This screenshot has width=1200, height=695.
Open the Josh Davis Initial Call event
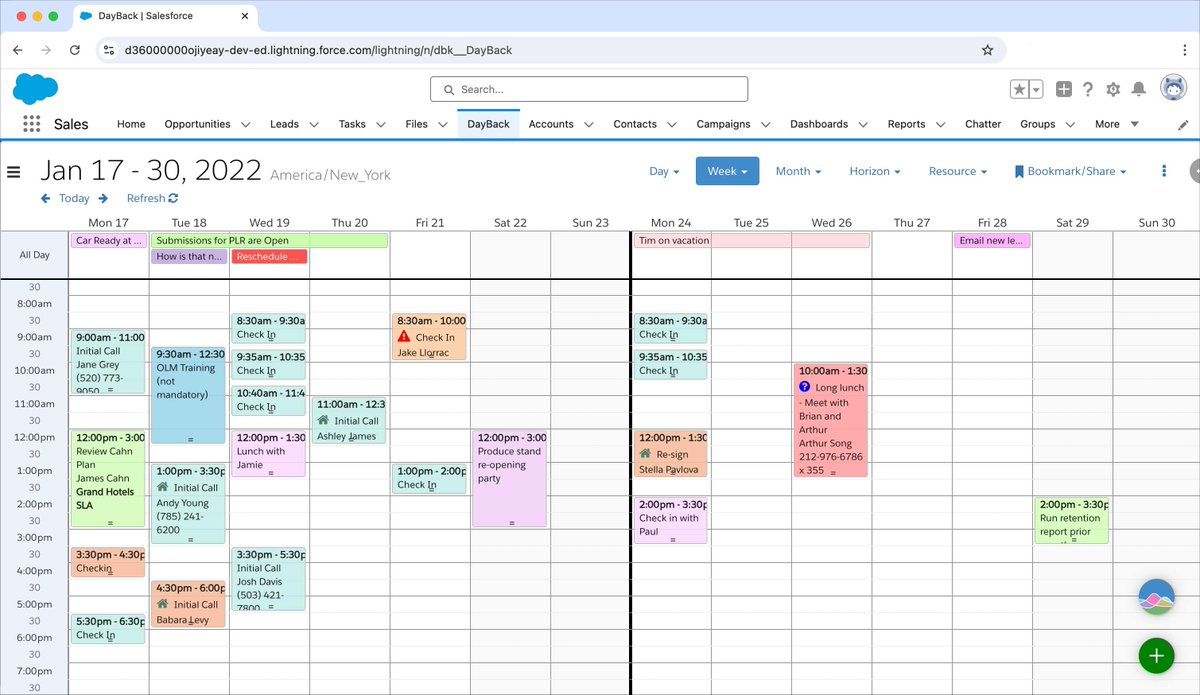[269, 578]
